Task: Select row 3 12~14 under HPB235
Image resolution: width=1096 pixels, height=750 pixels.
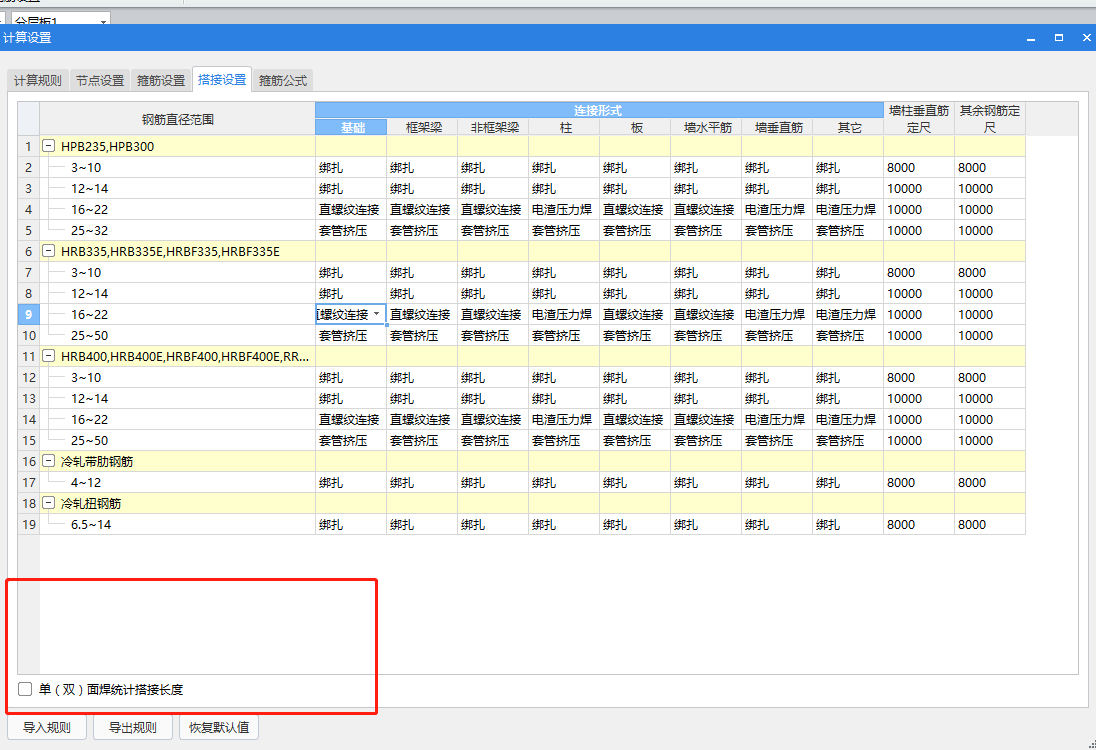Action: click(178, 189)
